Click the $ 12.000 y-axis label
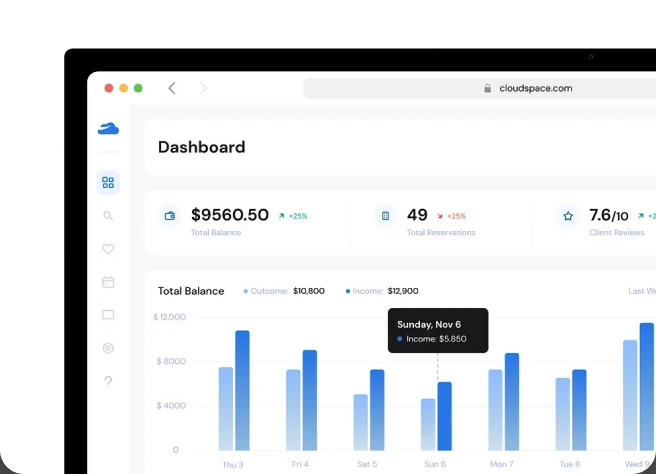The width and height of the screenshot is (656, 474). (x=169, y=317)
